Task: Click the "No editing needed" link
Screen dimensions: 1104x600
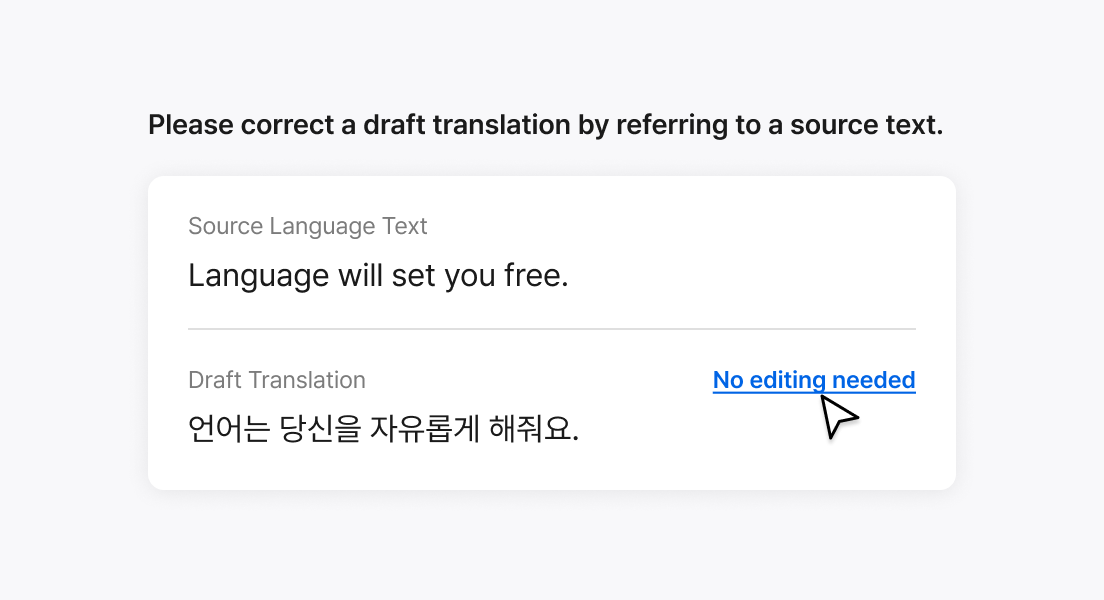Action: [814, 380]
